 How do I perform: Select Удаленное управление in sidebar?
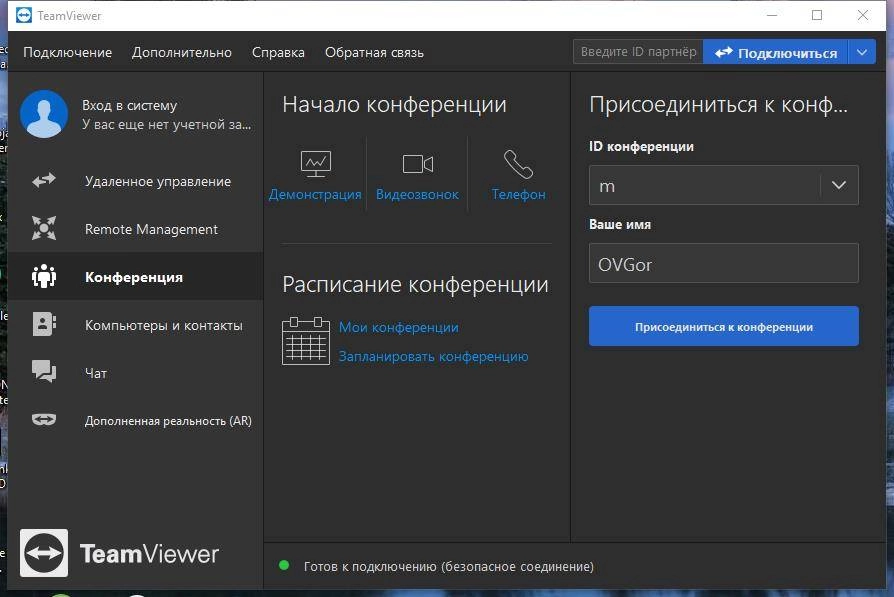[158, 181]
